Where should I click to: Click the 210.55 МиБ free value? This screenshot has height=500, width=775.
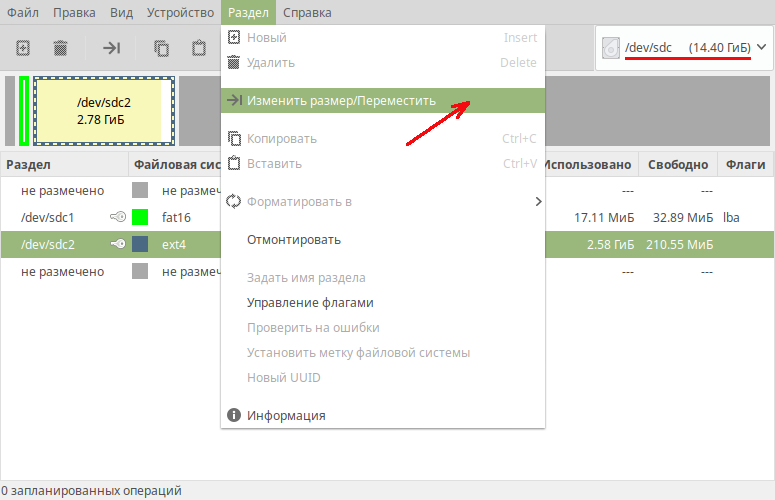679,244
